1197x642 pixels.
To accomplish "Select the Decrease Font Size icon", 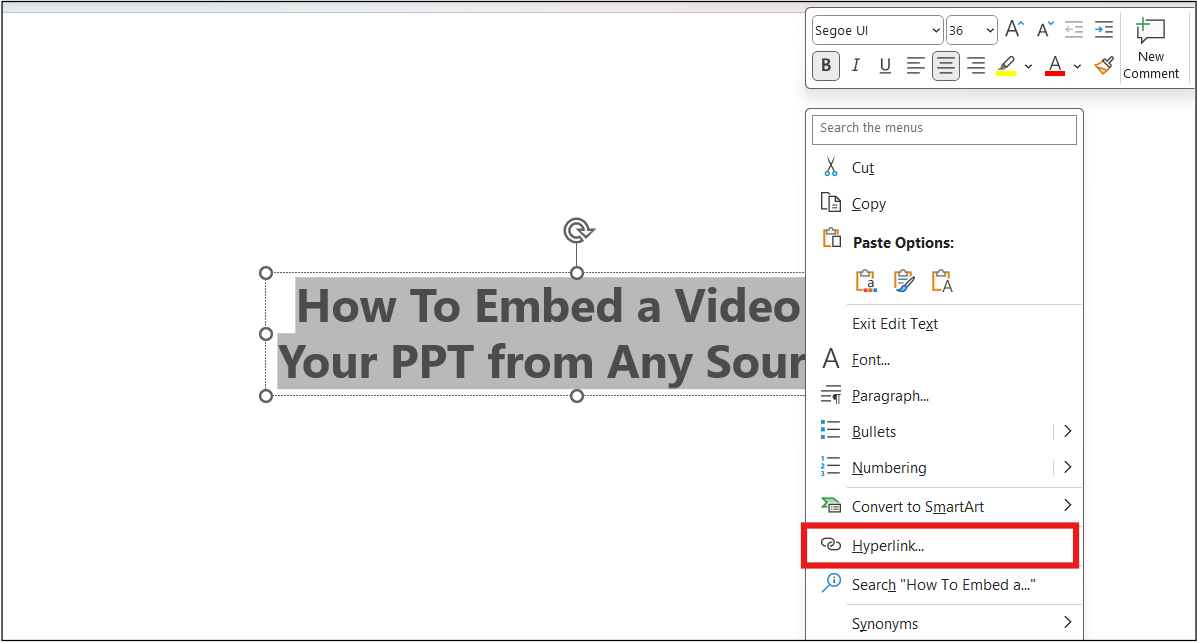I will (1044, 29).
